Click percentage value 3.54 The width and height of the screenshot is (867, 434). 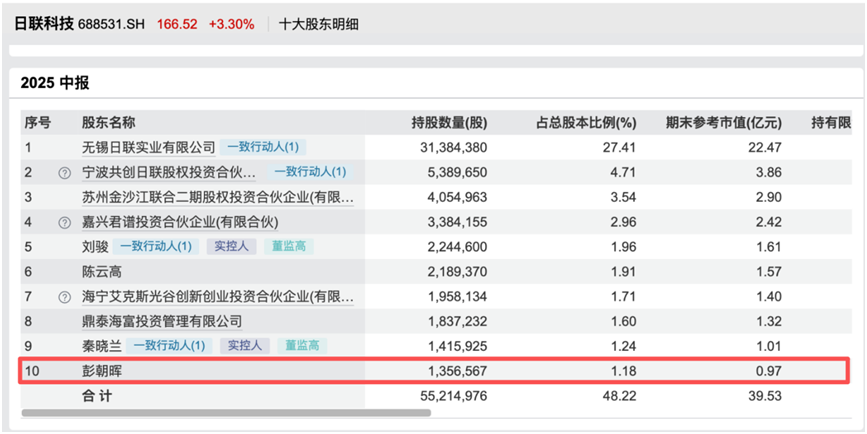[x=625, y=197]
